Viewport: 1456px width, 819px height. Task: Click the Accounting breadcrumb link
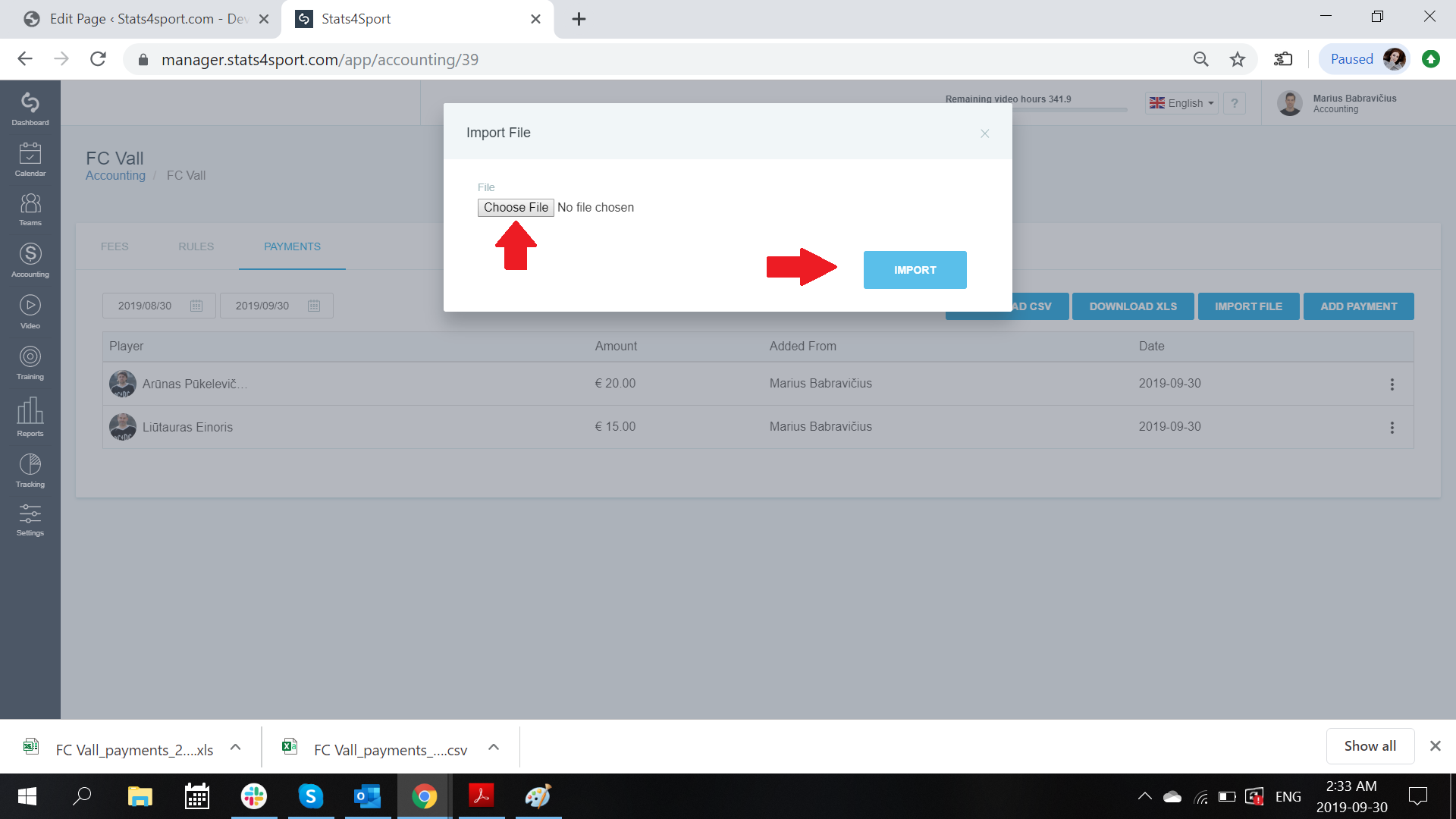click(x=115, y=175)
